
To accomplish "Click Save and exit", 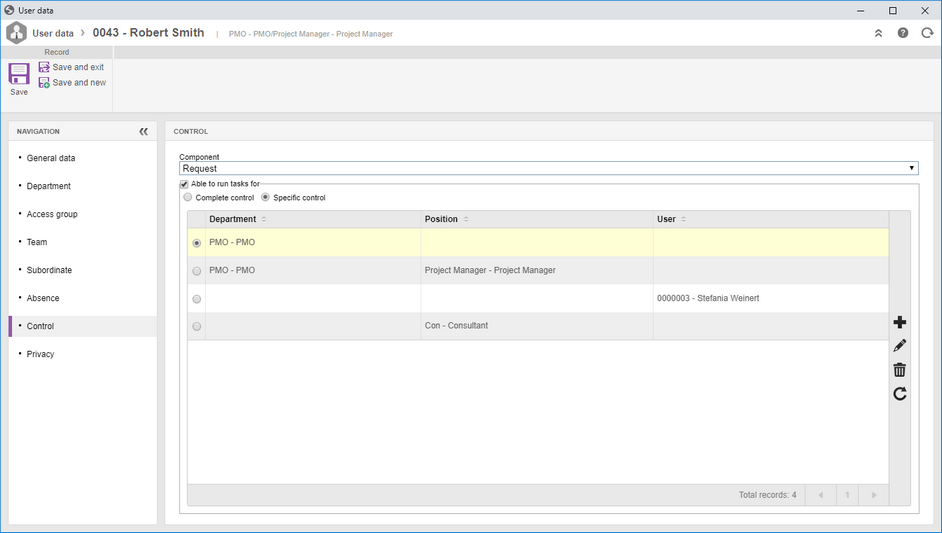I will 71,67.
